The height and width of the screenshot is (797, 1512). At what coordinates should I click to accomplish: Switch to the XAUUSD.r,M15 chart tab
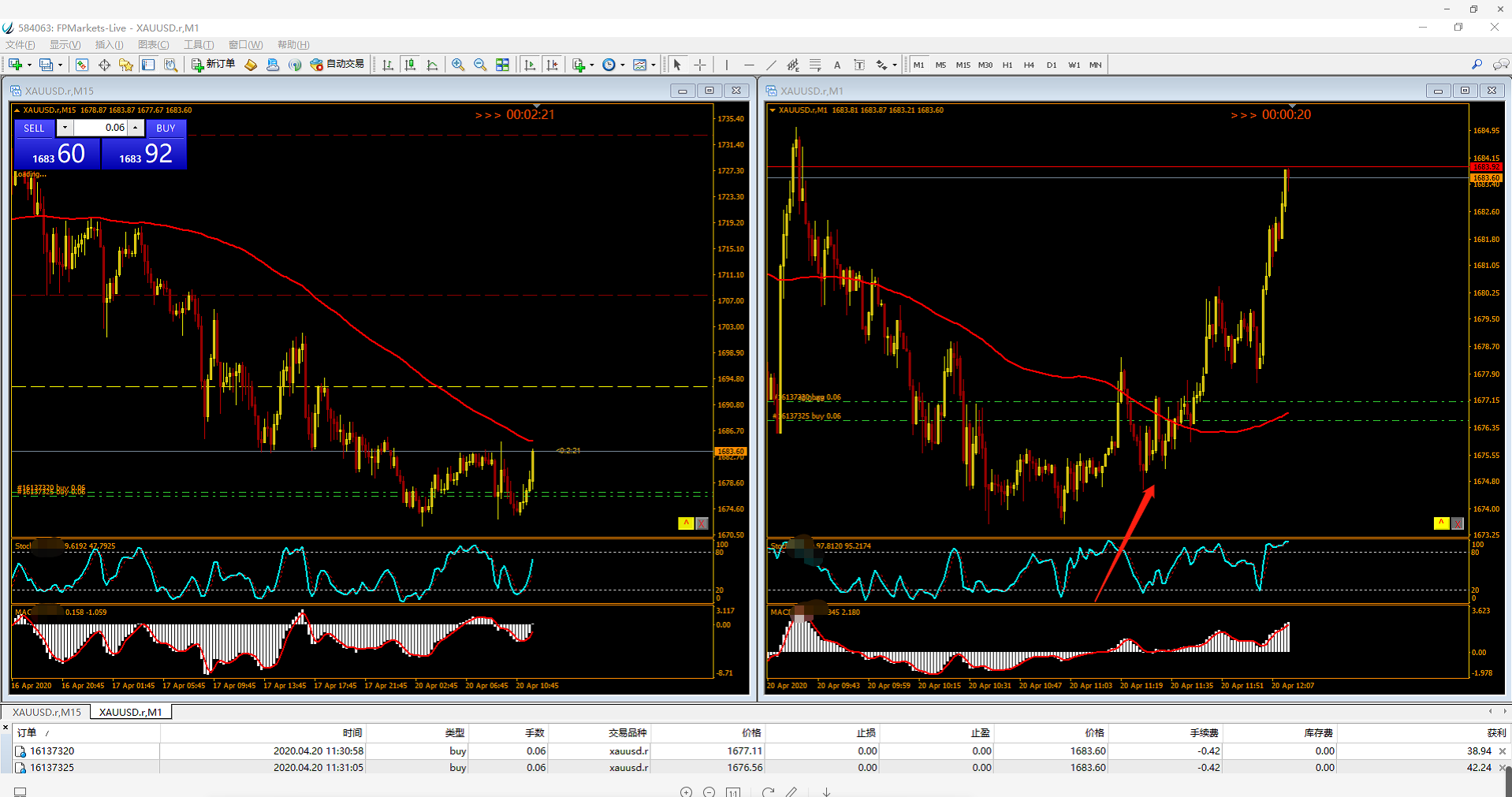pyautogui.click(x=47, y=712)
